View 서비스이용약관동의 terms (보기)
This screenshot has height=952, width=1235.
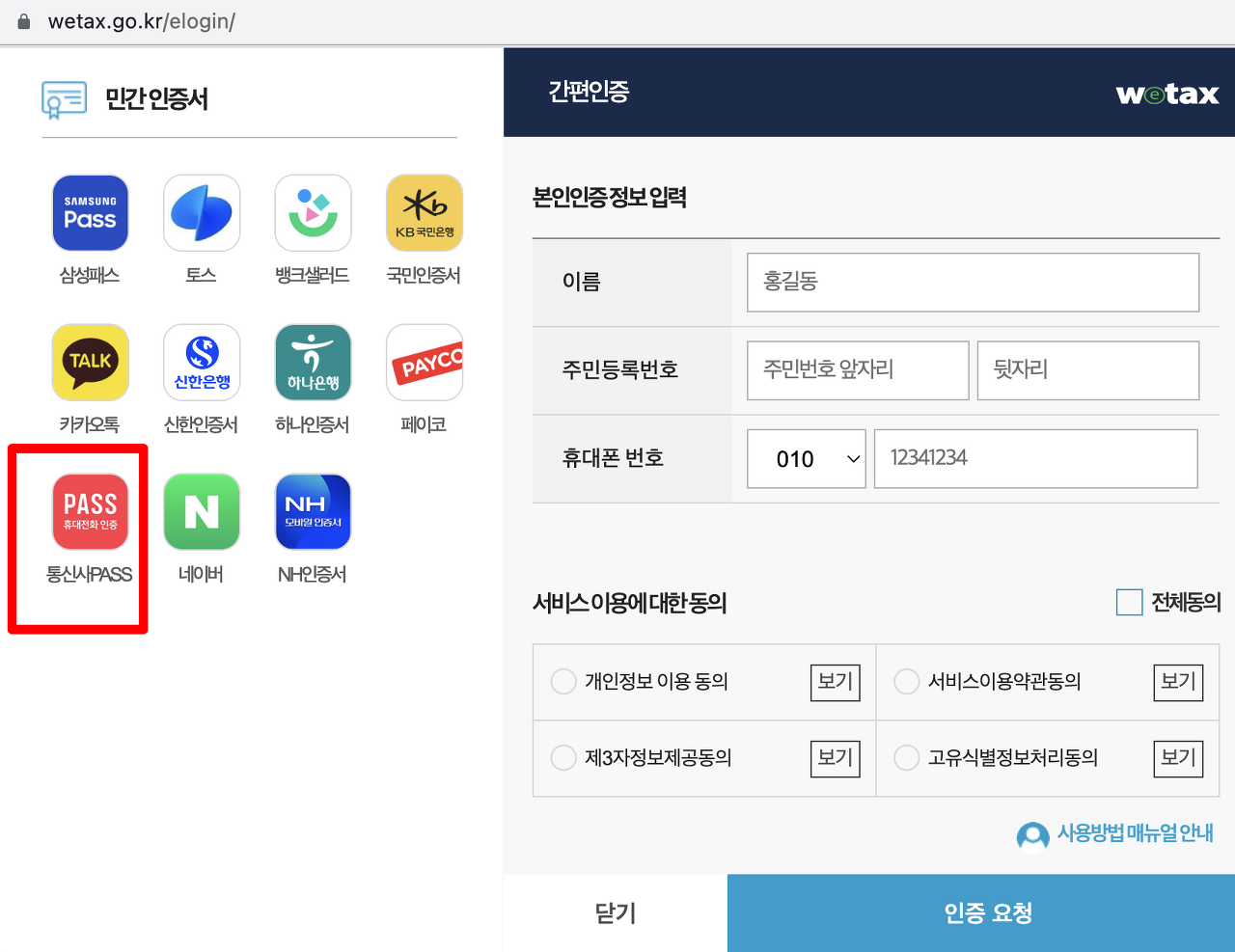click(x=1178, y=682)
